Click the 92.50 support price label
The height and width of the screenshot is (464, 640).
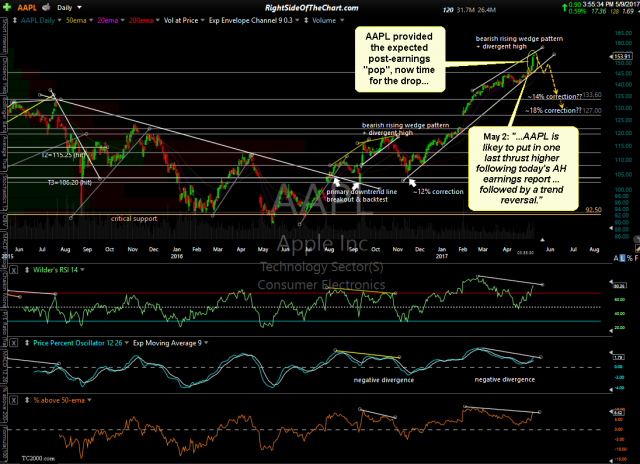click(593, 210)
